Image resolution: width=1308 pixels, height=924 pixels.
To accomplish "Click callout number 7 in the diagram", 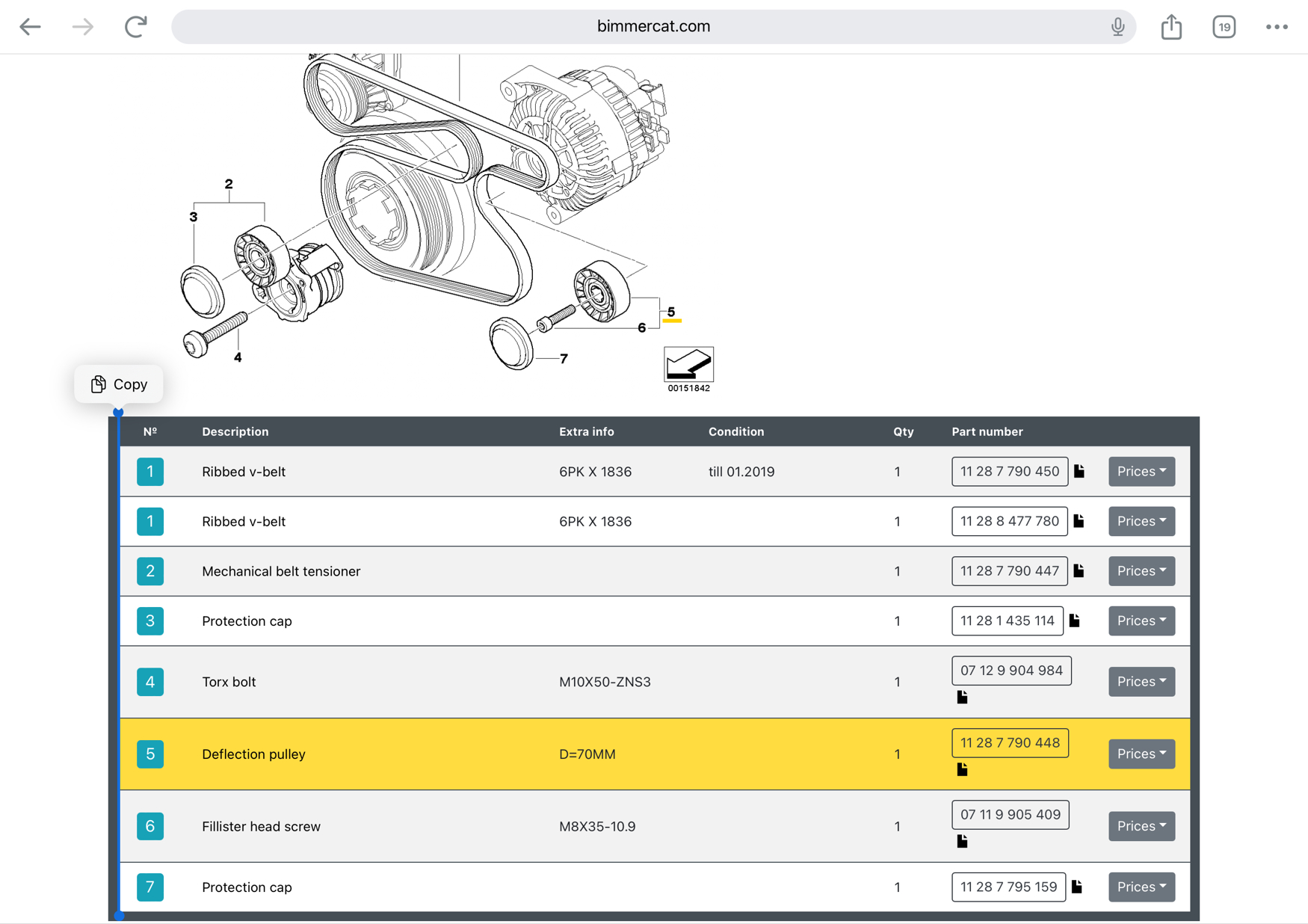I will [564, 359].
